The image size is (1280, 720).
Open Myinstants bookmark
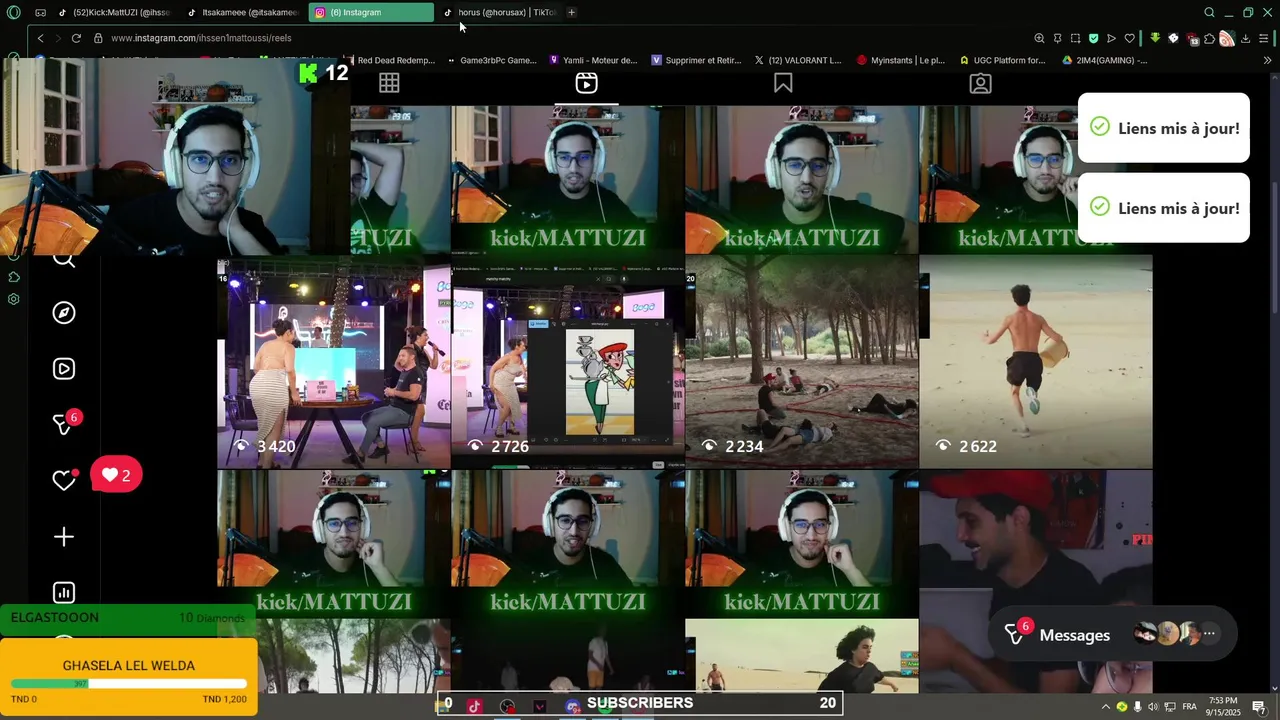[900, 60]
